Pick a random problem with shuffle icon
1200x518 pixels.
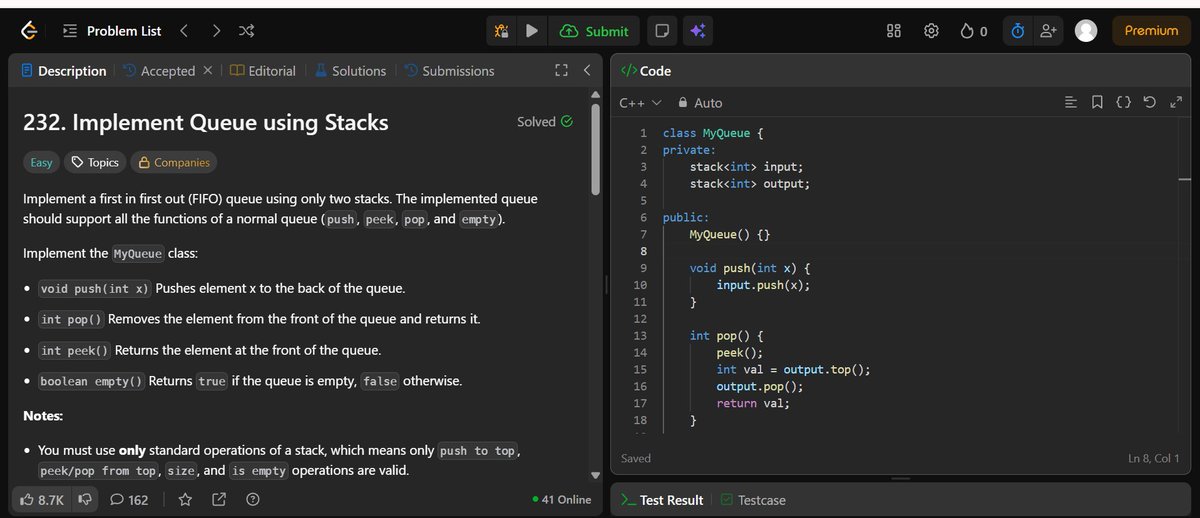[x=246, y=31]
